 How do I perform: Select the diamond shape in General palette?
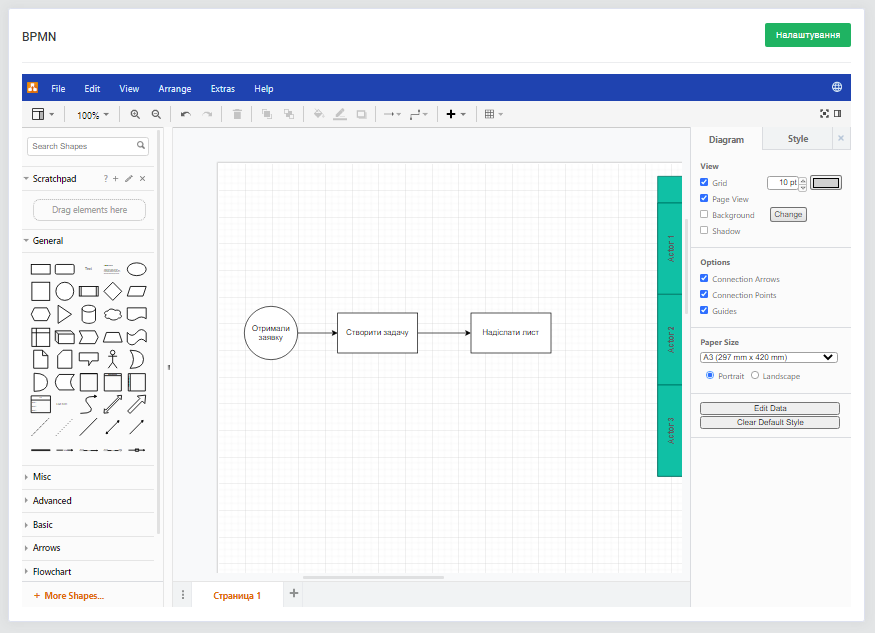[x=113, y=291]
